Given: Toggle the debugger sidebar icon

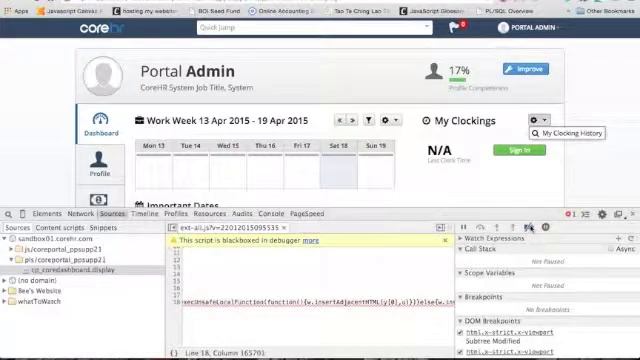Looking at the screenshot, I should (440, 228).
